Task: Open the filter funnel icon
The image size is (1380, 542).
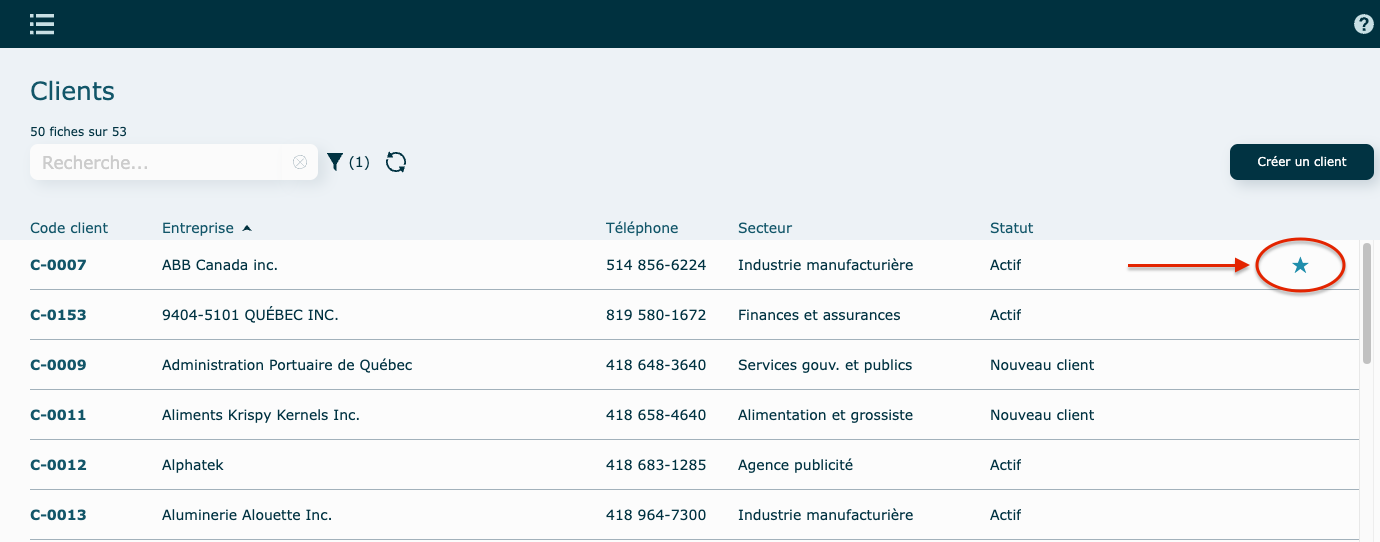Action: coord(335,162)
